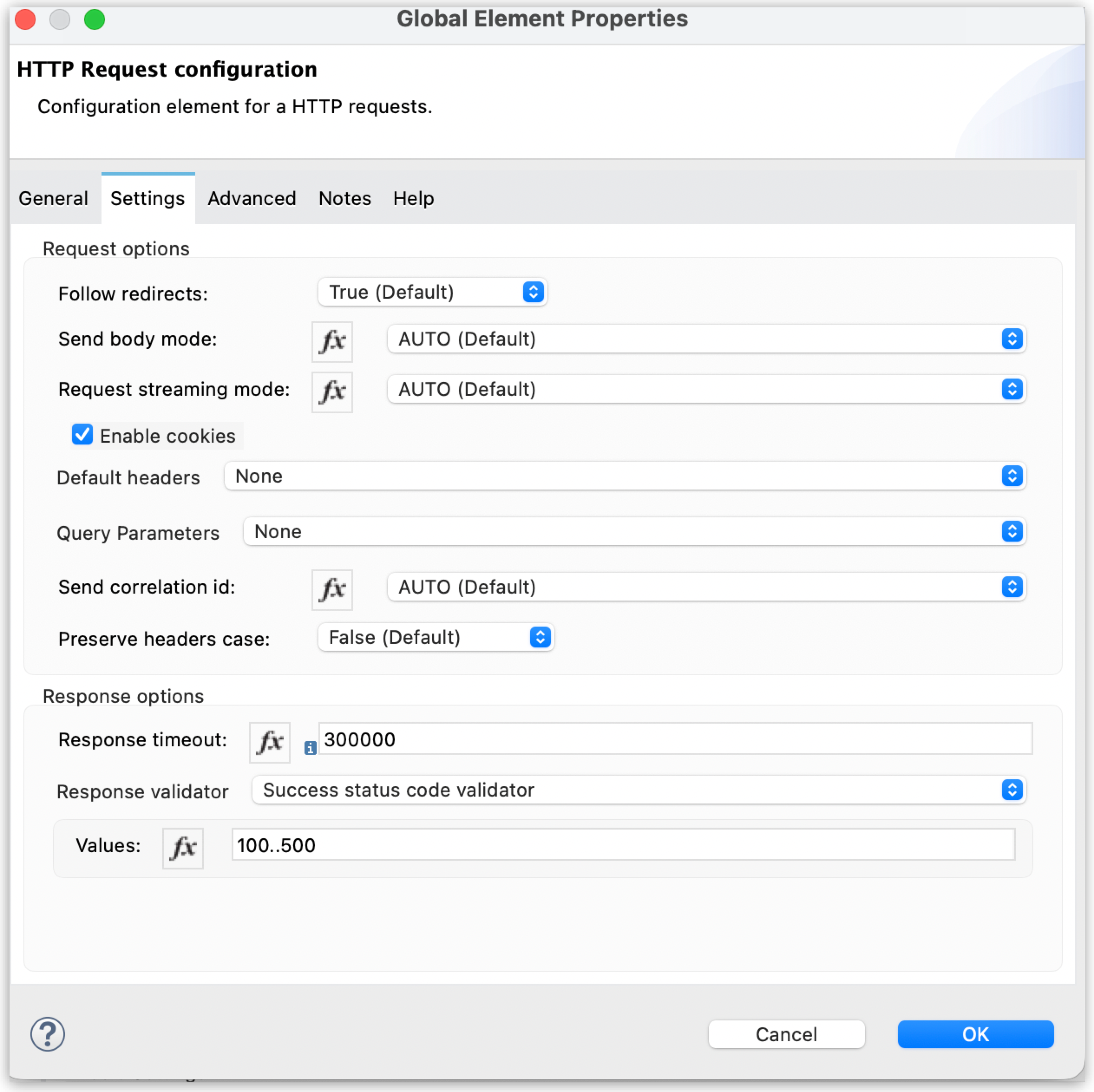Open the expression editor for Send body mode

click(x=332, y=341)
